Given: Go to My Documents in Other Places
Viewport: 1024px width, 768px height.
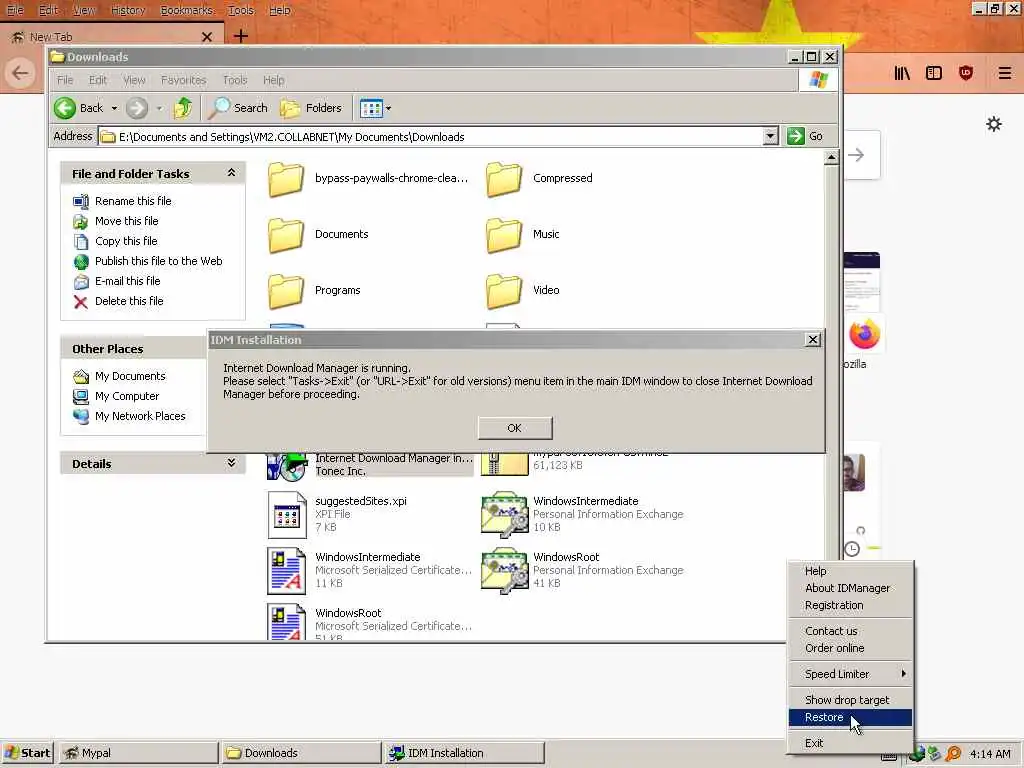Looking at the screenshot, I should (130, 376).
